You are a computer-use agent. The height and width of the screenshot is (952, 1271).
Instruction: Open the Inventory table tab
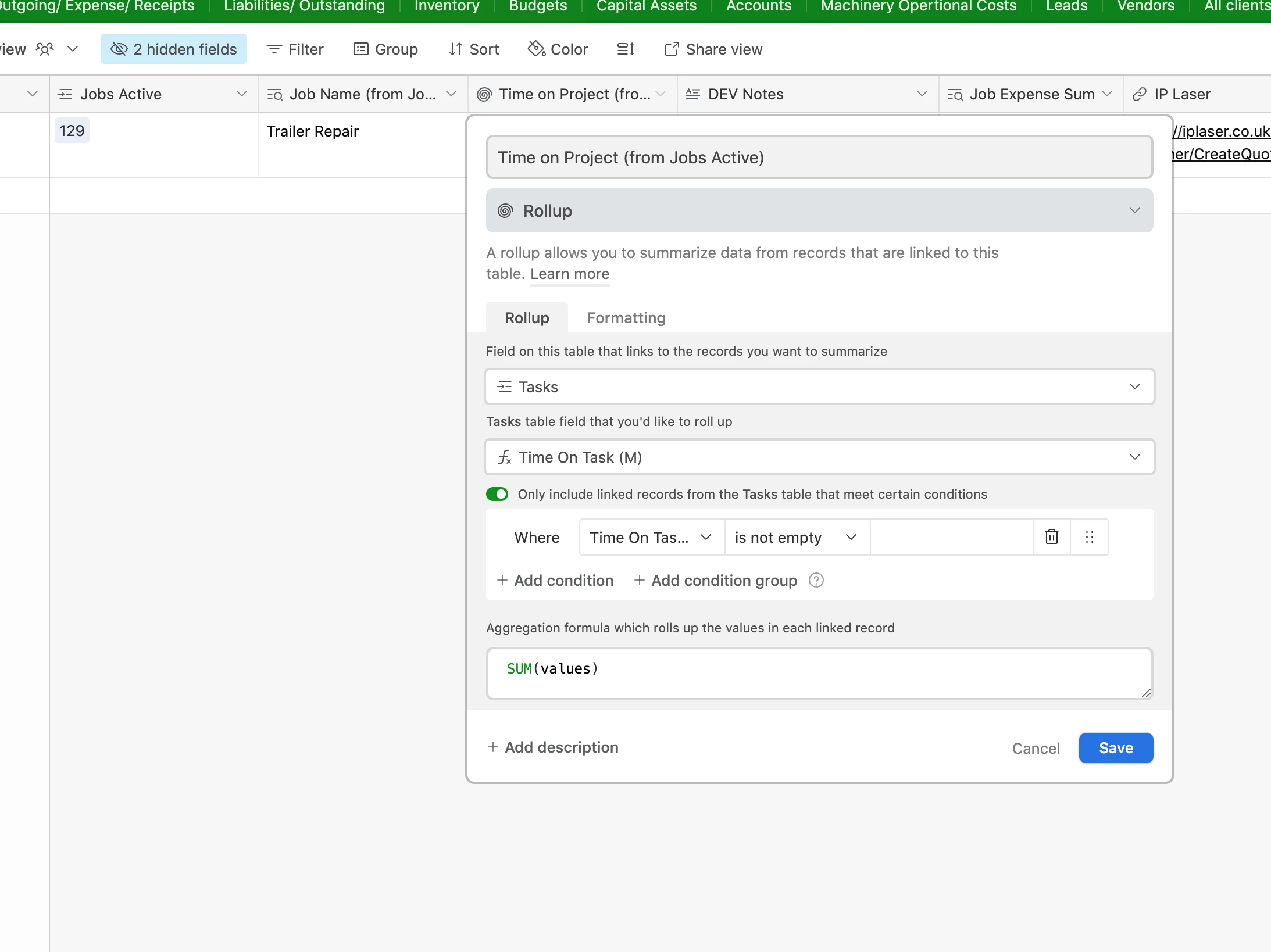[447, 6]
